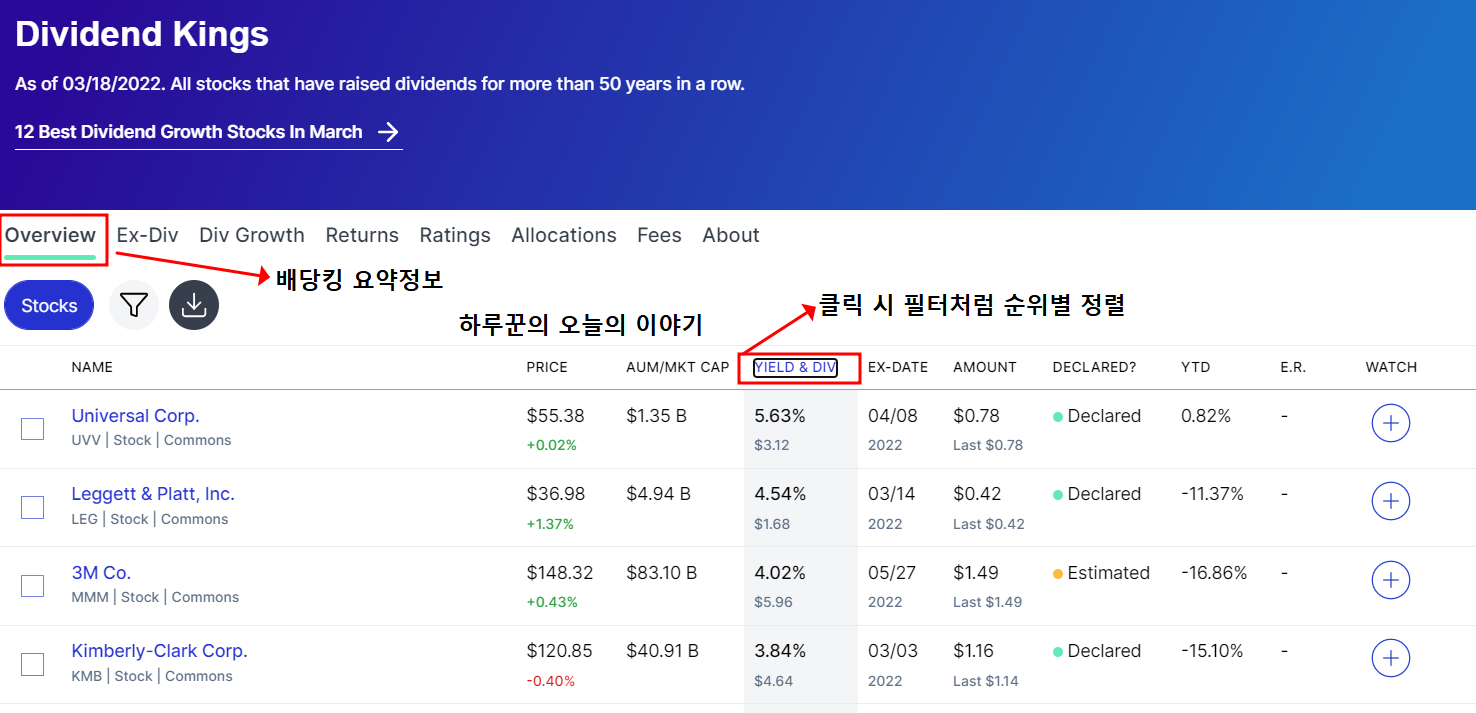This screenshot has width=1476, height=713.
Task: Switch to the Overview tab
Action: point(51,236)
